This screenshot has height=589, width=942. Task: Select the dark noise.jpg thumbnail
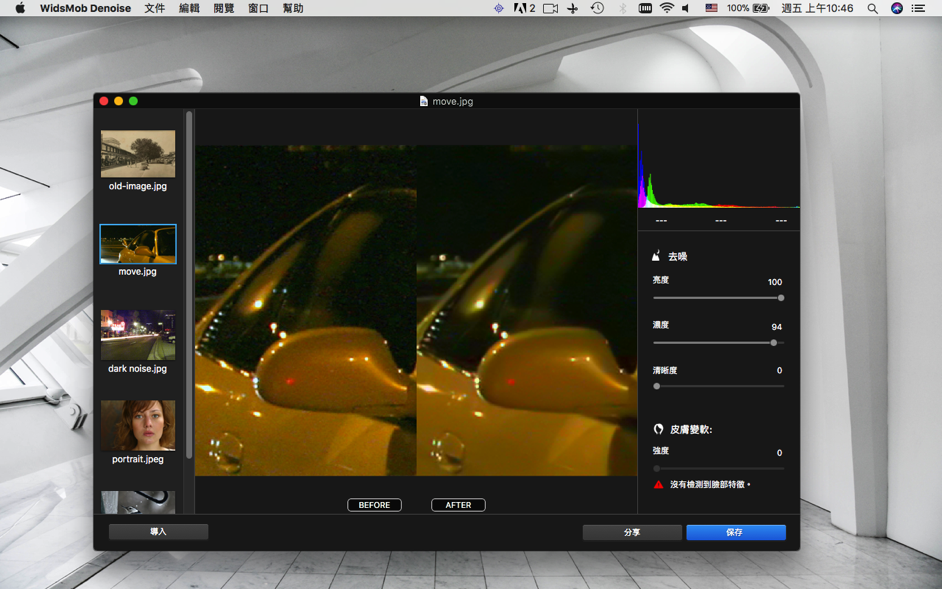pos(138,335)
